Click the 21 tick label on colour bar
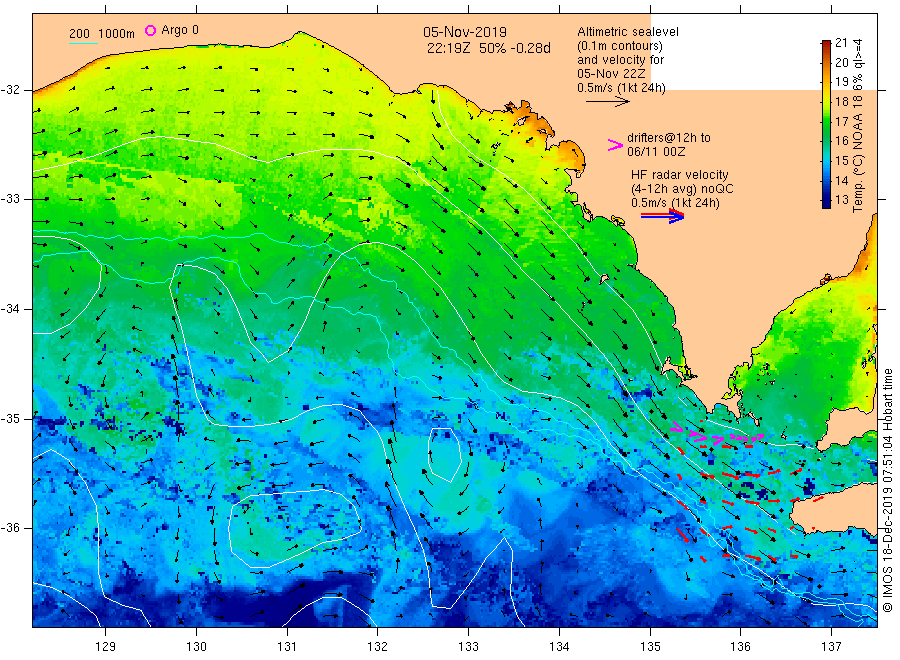900x660 pixels. pos(841,42)
